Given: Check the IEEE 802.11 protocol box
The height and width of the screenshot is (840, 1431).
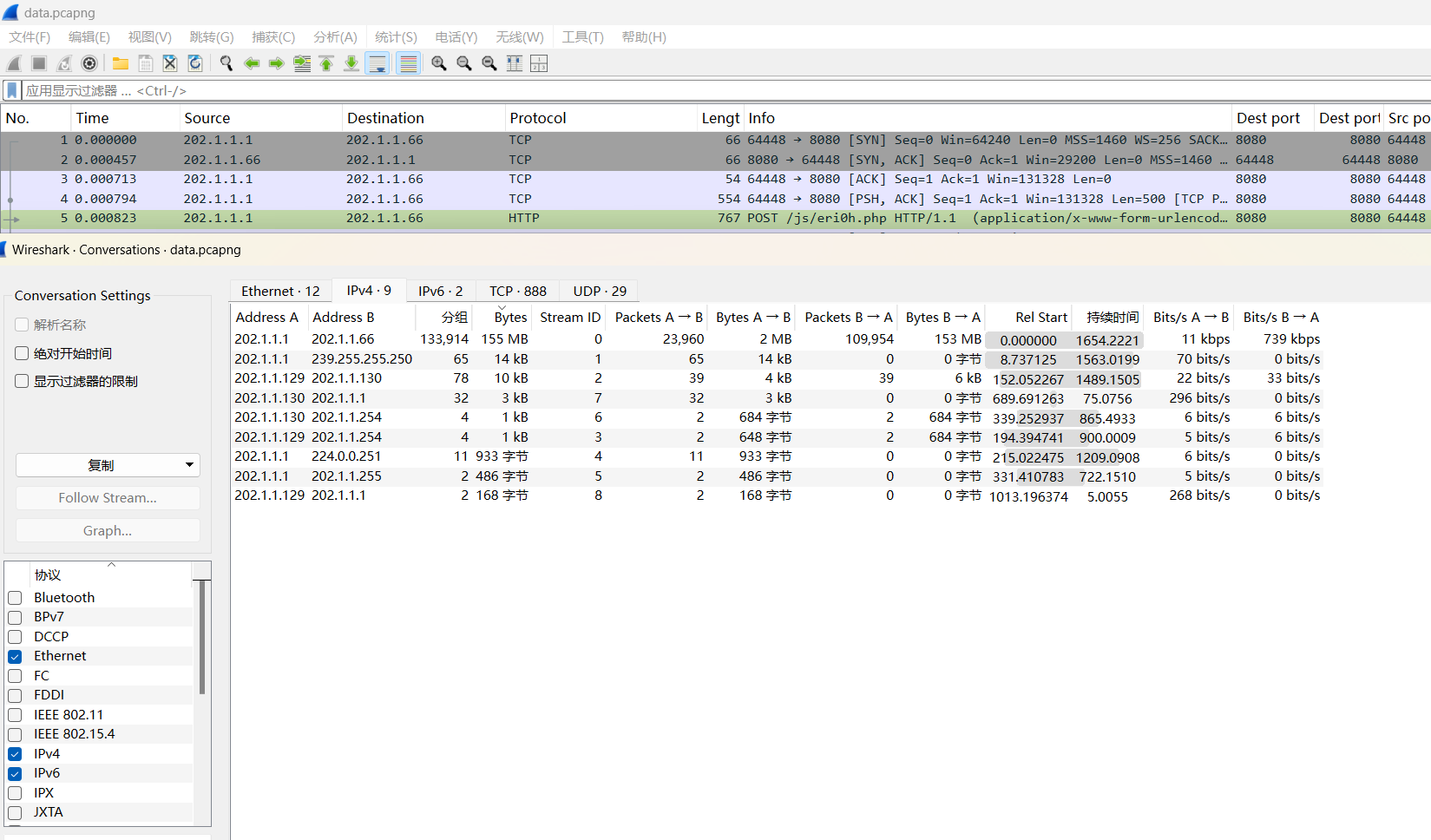Looking at the screenshot, I should (15, 715).
